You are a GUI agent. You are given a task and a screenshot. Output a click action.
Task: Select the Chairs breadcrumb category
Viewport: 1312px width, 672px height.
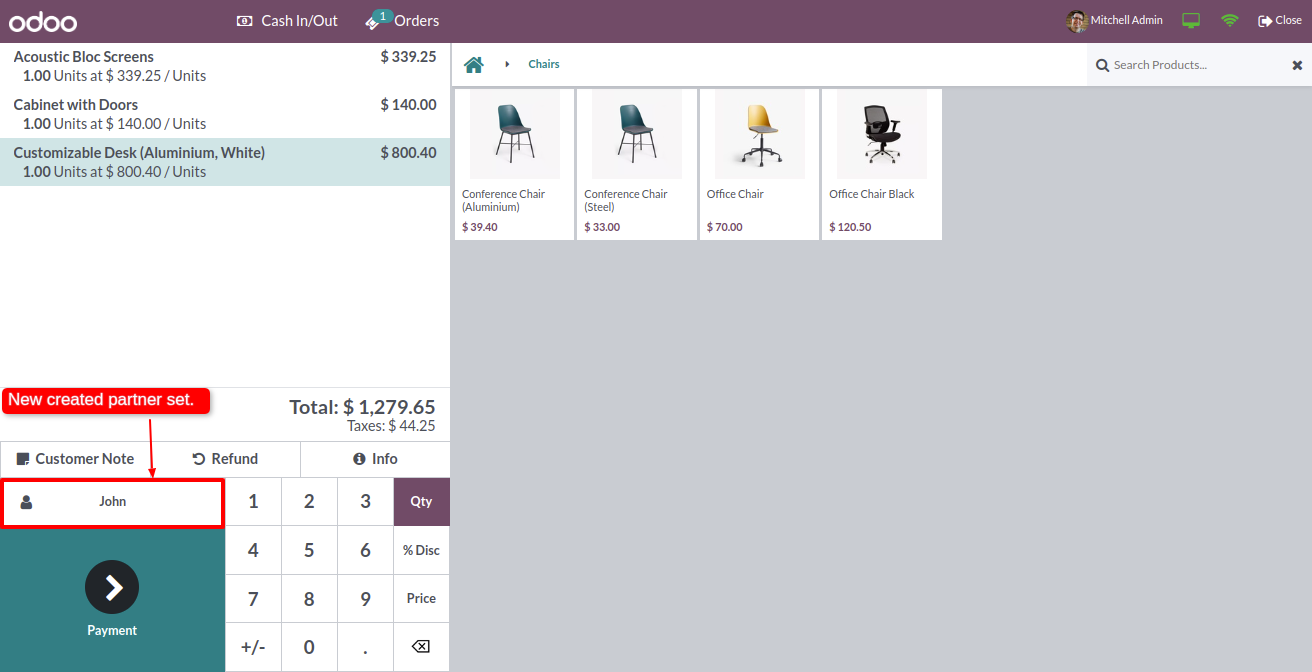pos(544,64)
